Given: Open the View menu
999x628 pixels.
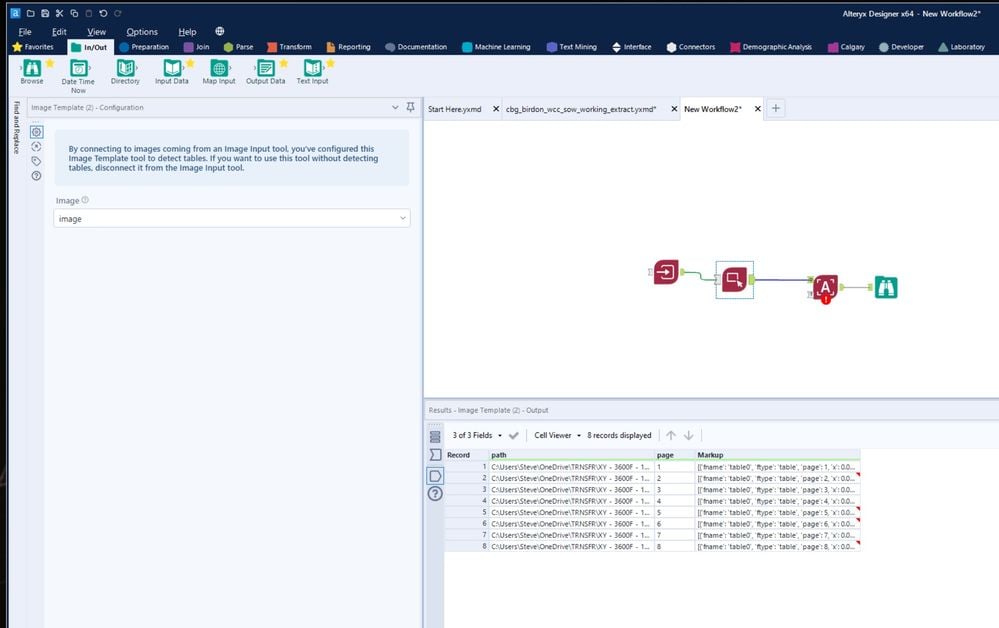Looking at the screenshot, I should [x=96, y=31].
